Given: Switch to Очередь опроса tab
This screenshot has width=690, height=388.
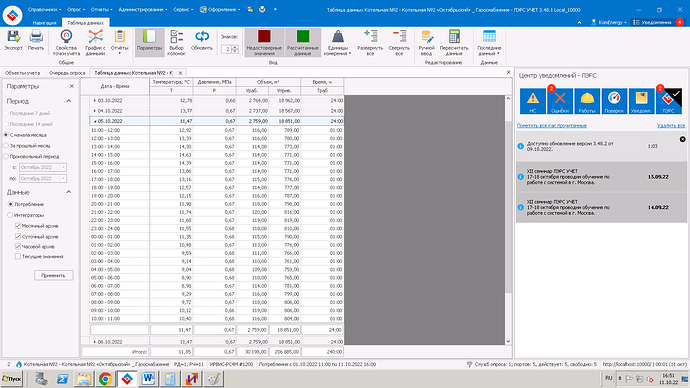Looking at the screenshot, I should pyautogui.click(x=67, y=73).
